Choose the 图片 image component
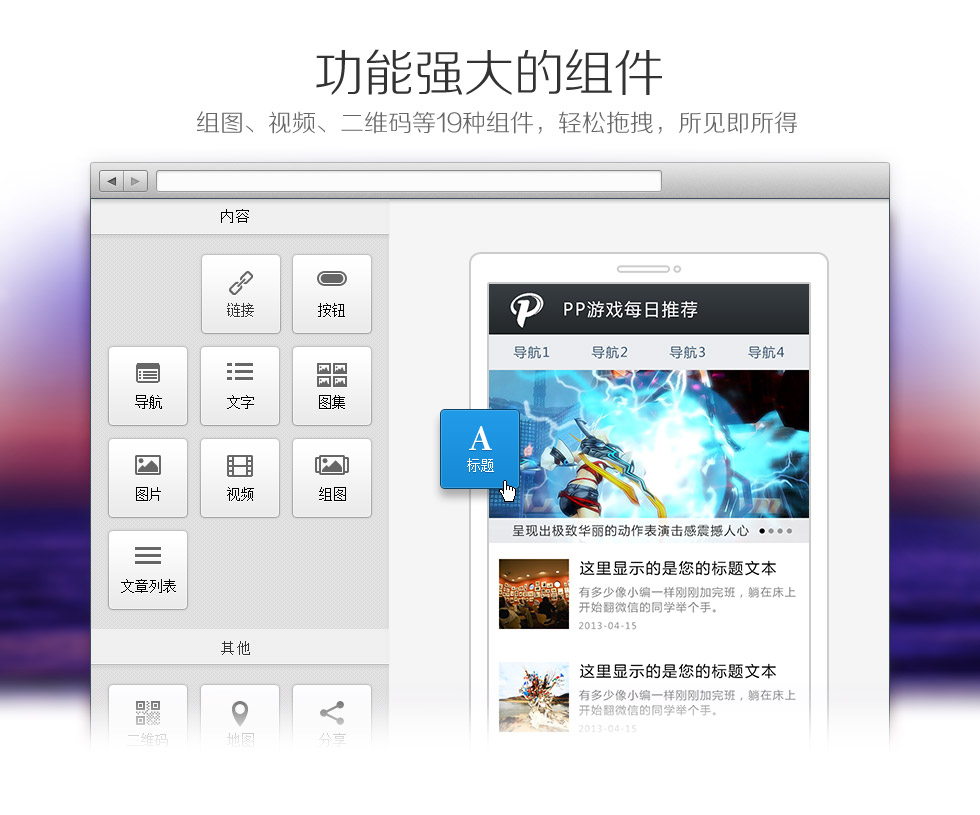 148,478
